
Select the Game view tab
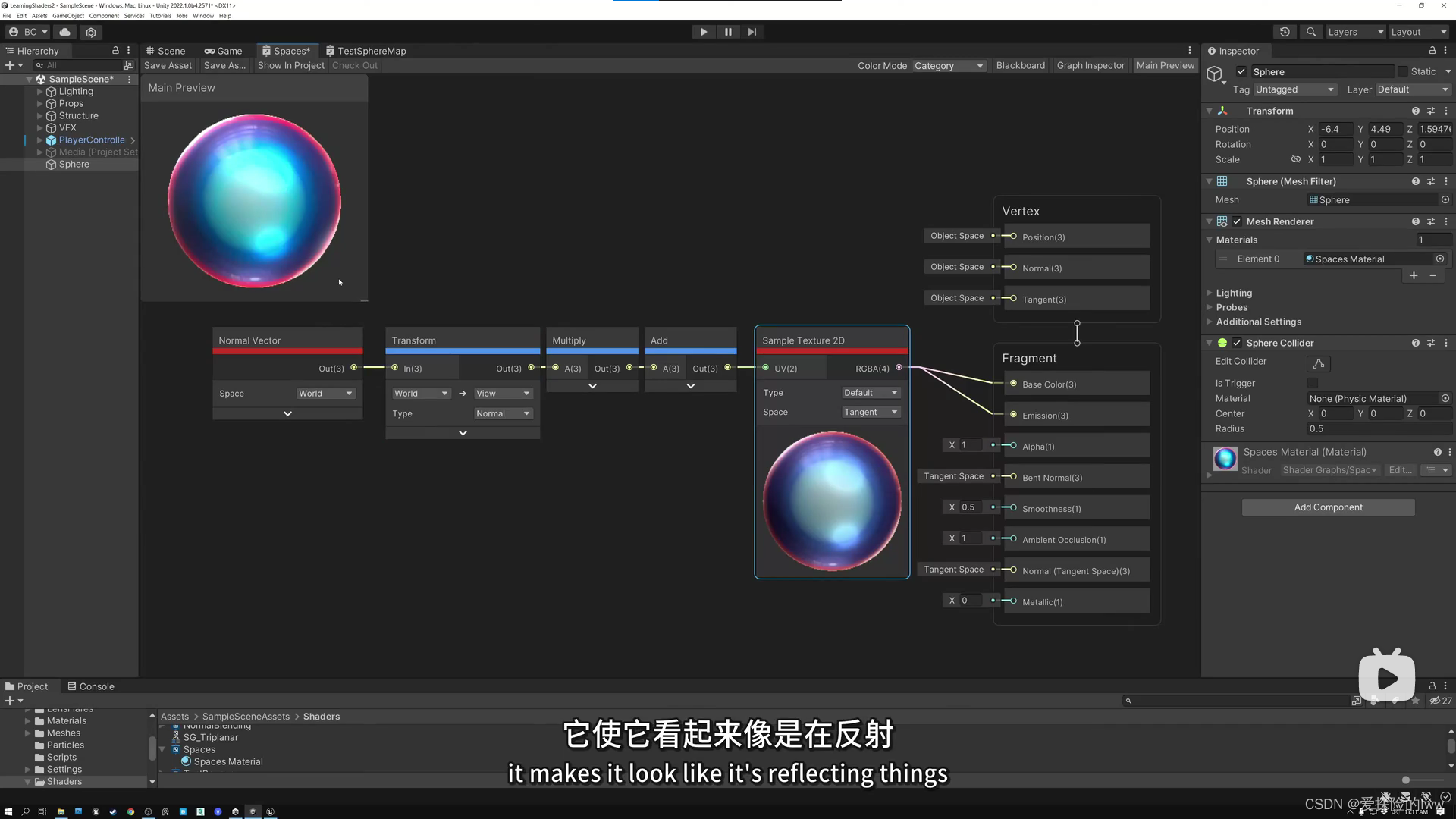tap(222, 50)
